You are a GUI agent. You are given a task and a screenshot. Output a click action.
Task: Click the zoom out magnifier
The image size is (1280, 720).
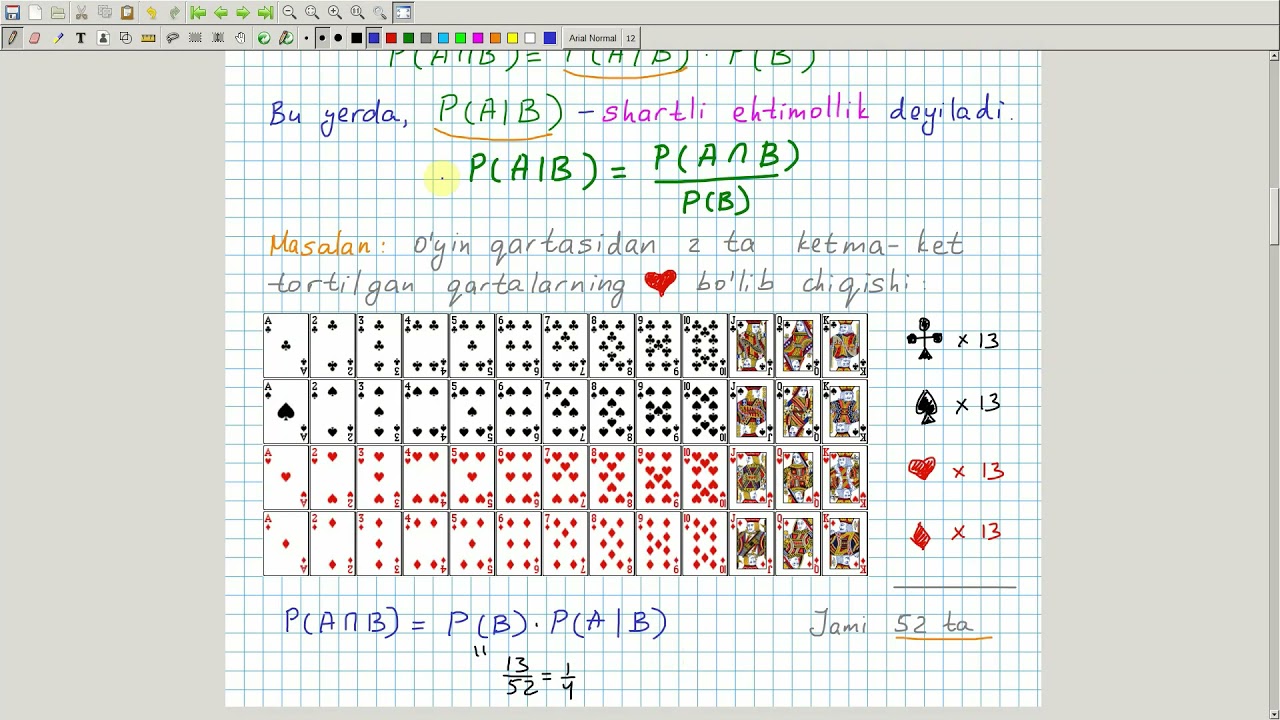(289, 13)
